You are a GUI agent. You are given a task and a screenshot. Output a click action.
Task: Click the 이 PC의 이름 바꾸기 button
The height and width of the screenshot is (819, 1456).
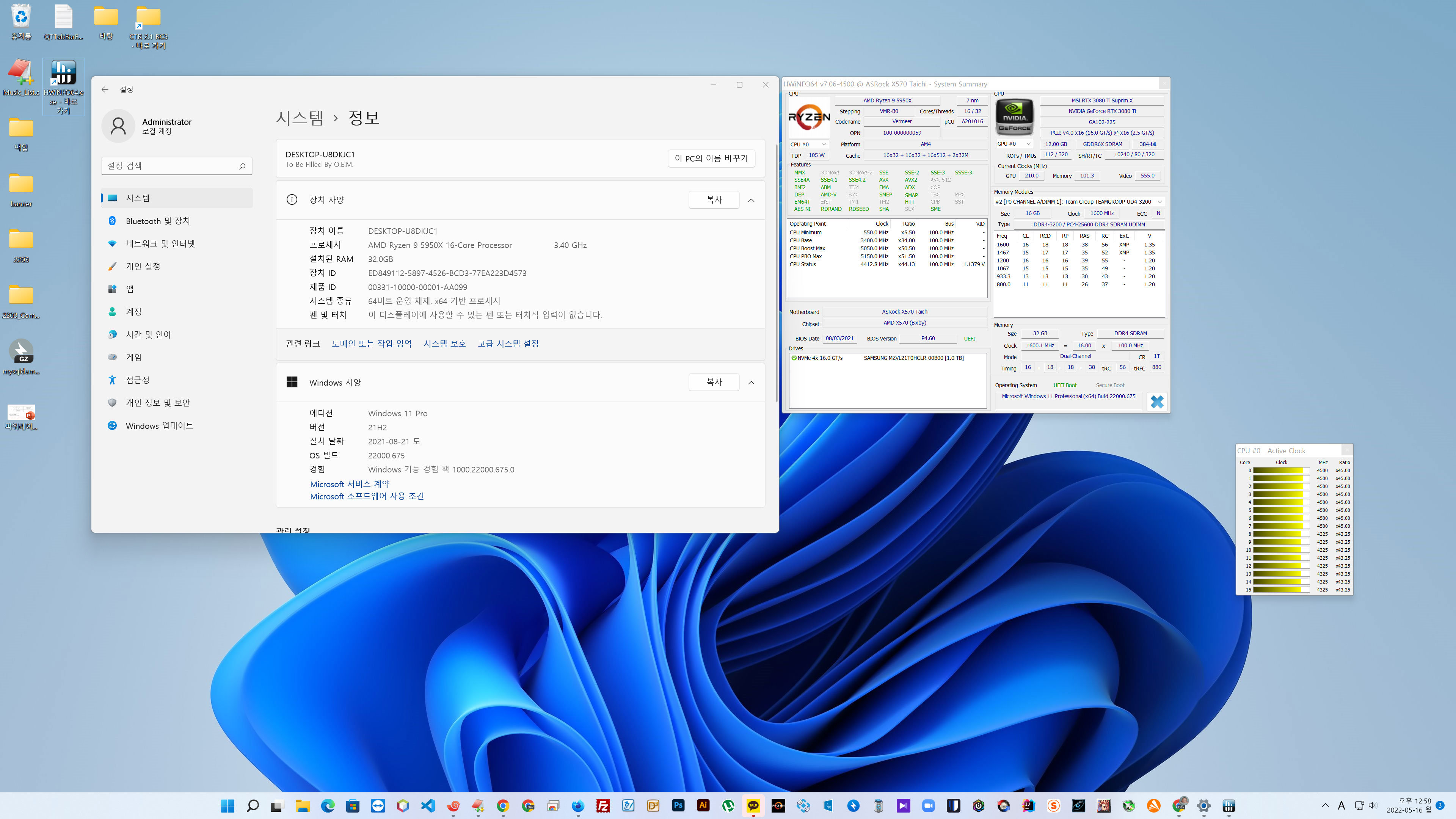[711, 158]
